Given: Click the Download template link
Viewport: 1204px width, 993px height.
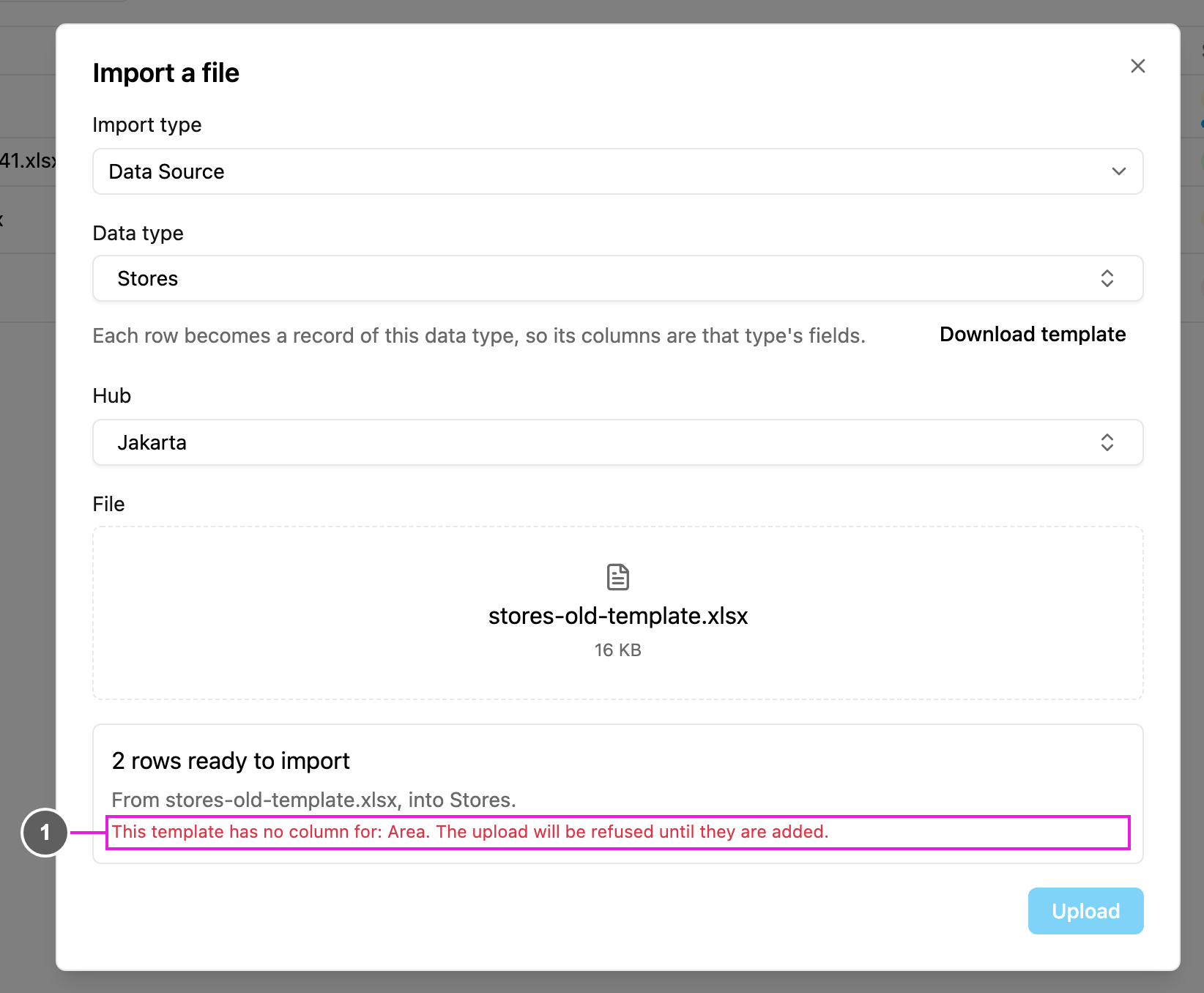Looking at the screenshot, I should click(x=1033, y=335).
